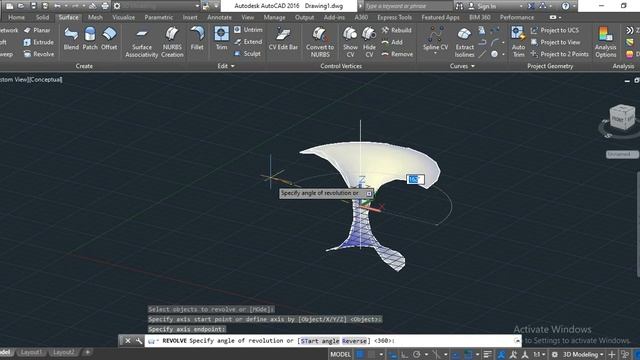Click the Open file icon in quick access toolbar
This screenshot has height=360, width=640.
[21, 6]
